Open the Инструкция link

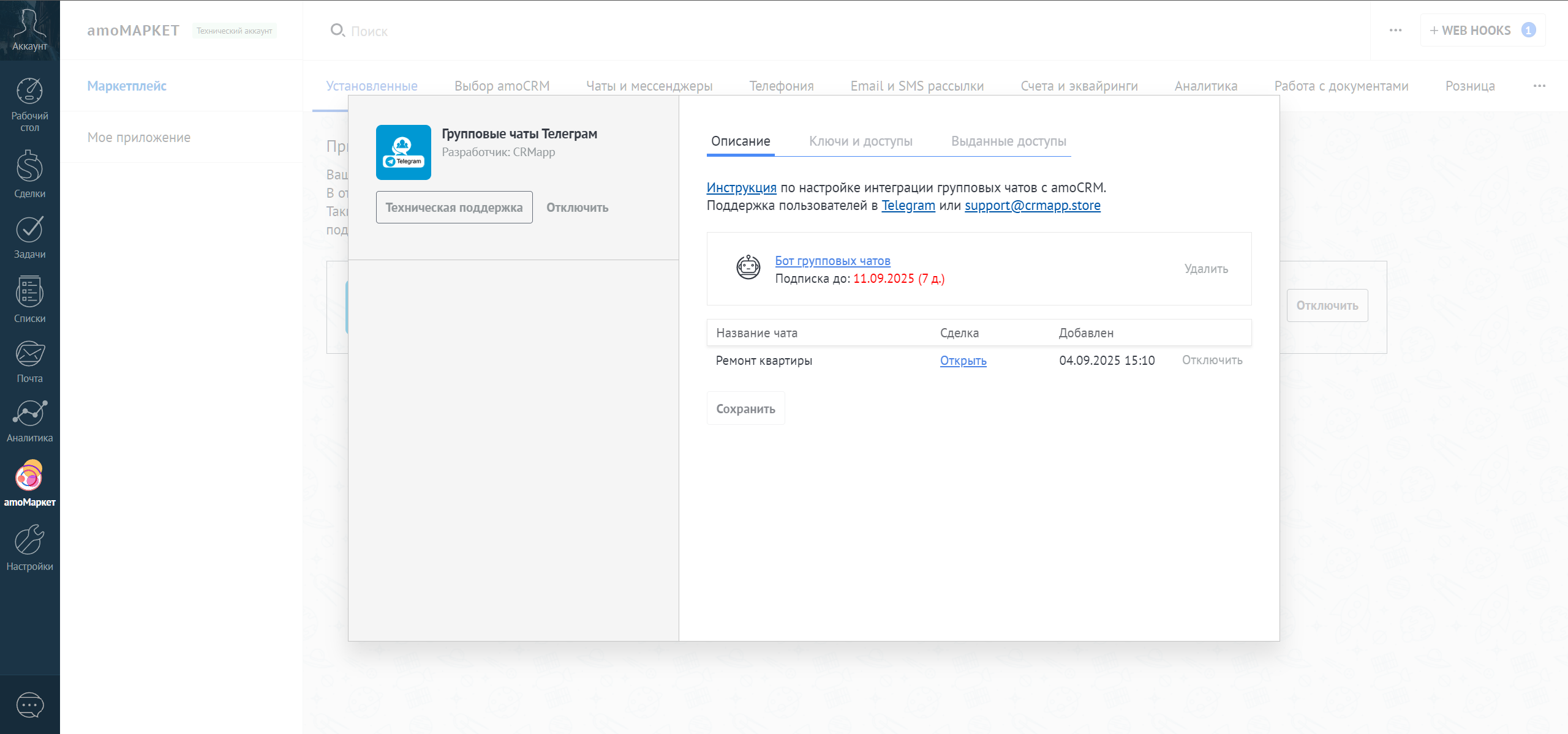point(741,188)
